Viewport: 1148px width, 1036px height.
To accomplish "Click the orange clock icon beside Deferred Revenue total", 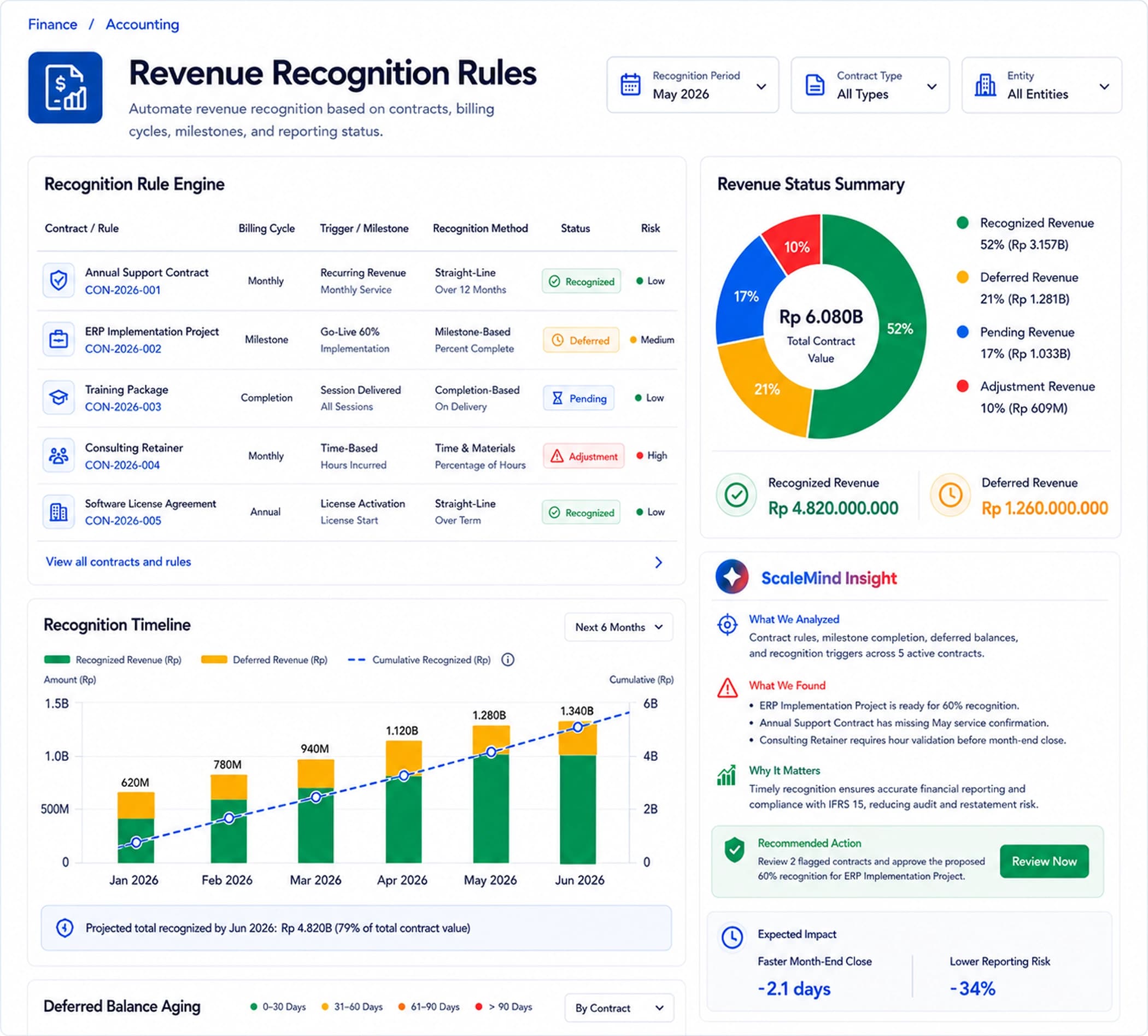I will pos(951,495).
